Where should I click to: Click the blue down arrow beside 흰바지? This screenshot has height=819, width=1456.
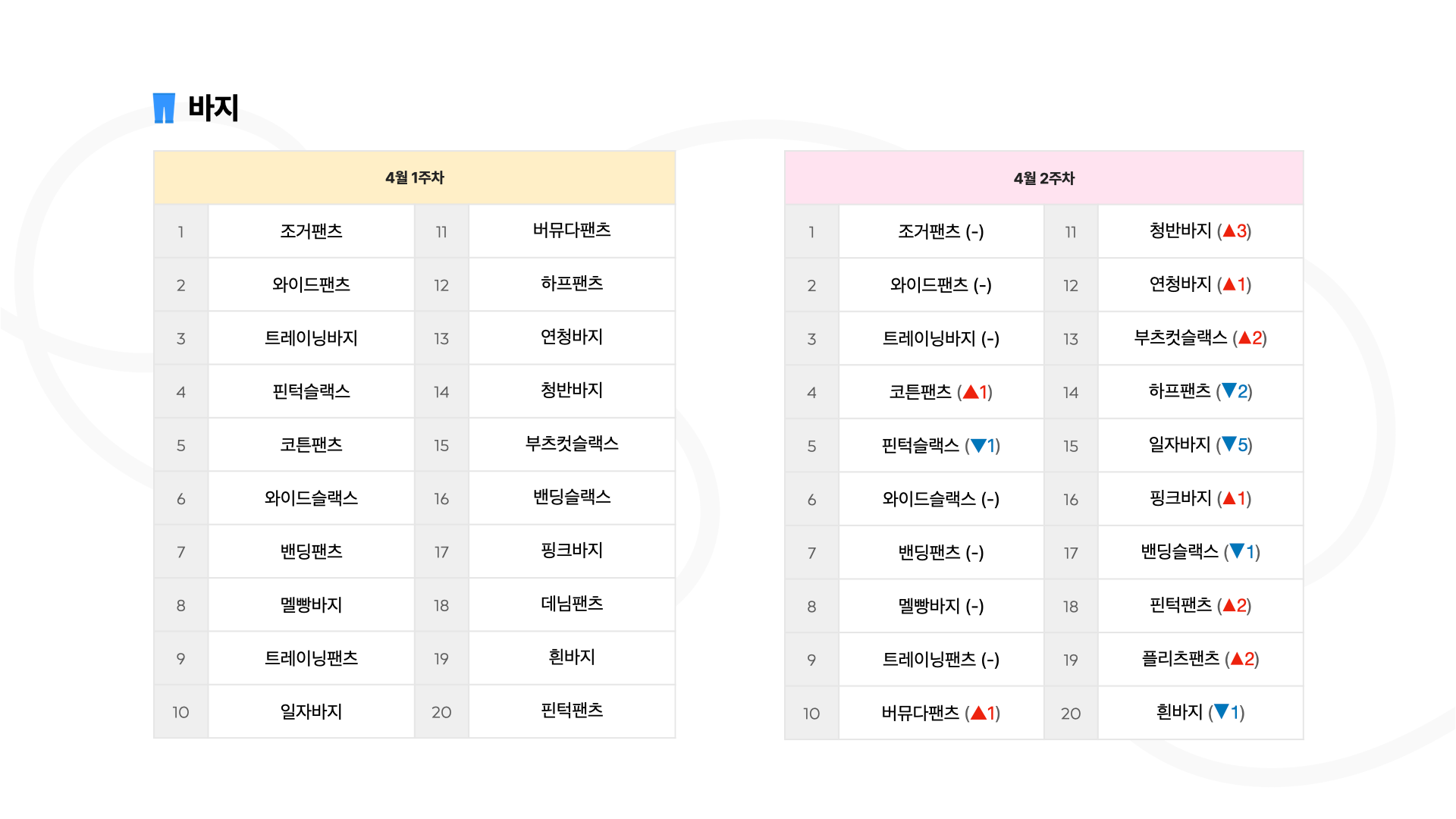[1221, 711]
